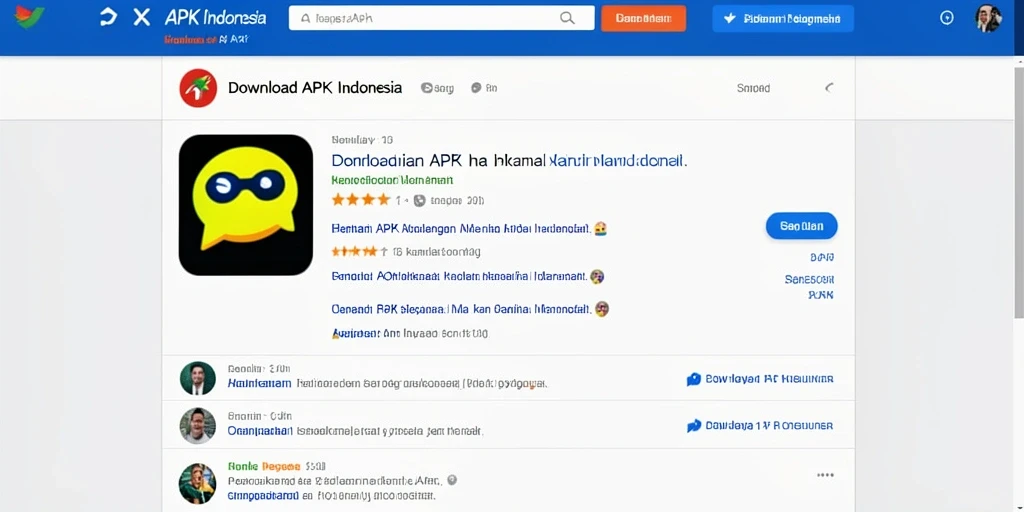
Task: Click the curved back arrow in blue header
Action: [108, 18]
